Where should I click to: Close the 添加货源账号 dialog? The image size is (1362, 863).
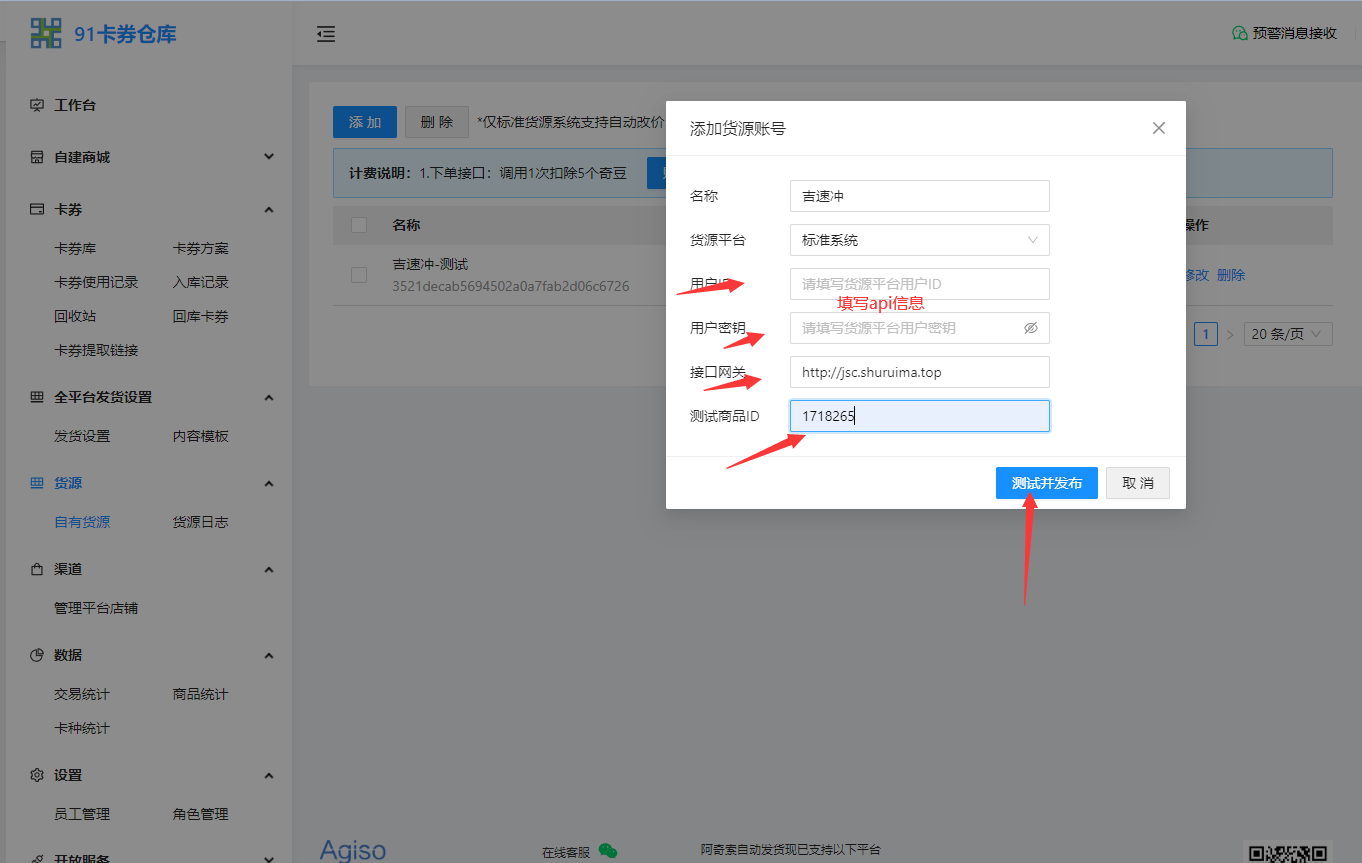(1159, 128)
